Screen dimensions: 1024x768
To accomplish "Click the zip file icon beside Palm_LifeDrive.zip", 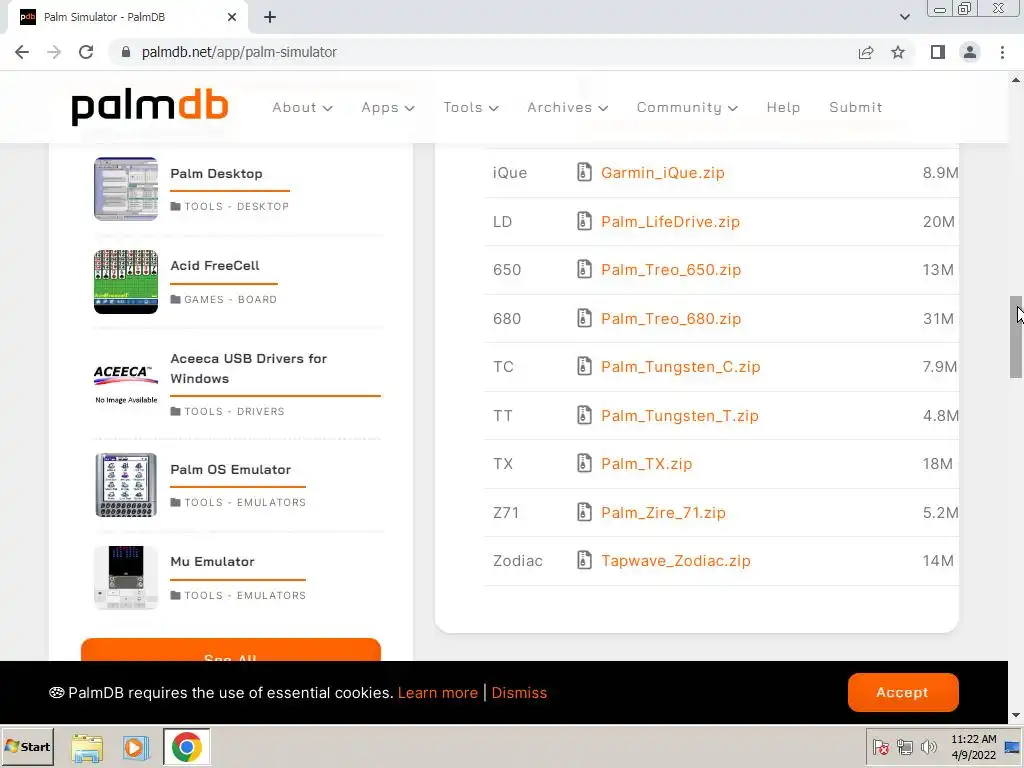I will click(584, 221).
